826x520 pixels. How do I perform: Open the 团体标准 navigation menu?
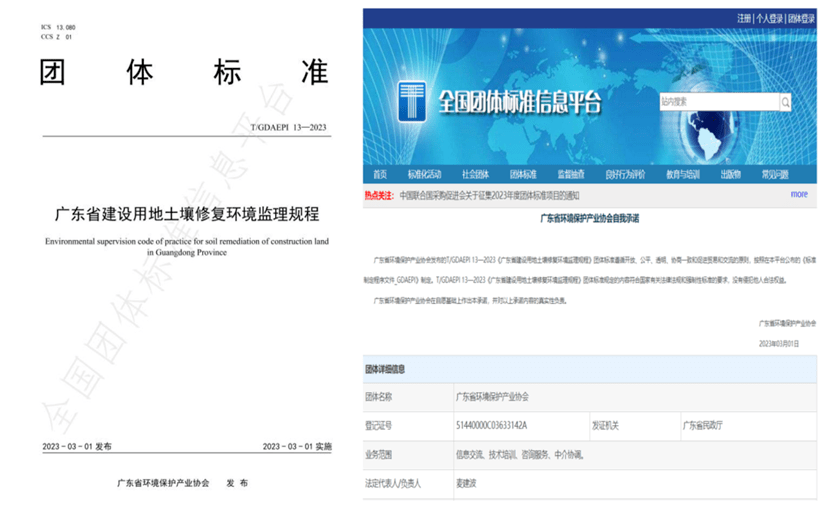[x=523, y=174]
